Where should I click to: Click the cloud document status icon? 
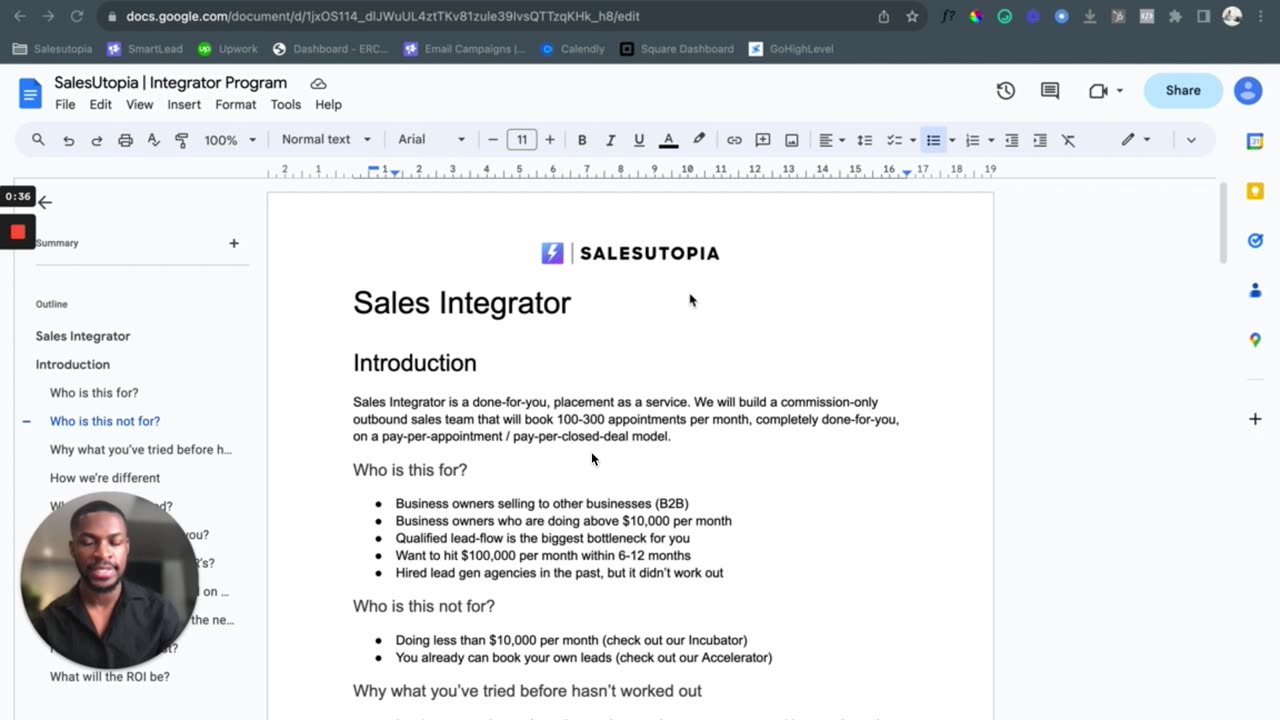318,83
